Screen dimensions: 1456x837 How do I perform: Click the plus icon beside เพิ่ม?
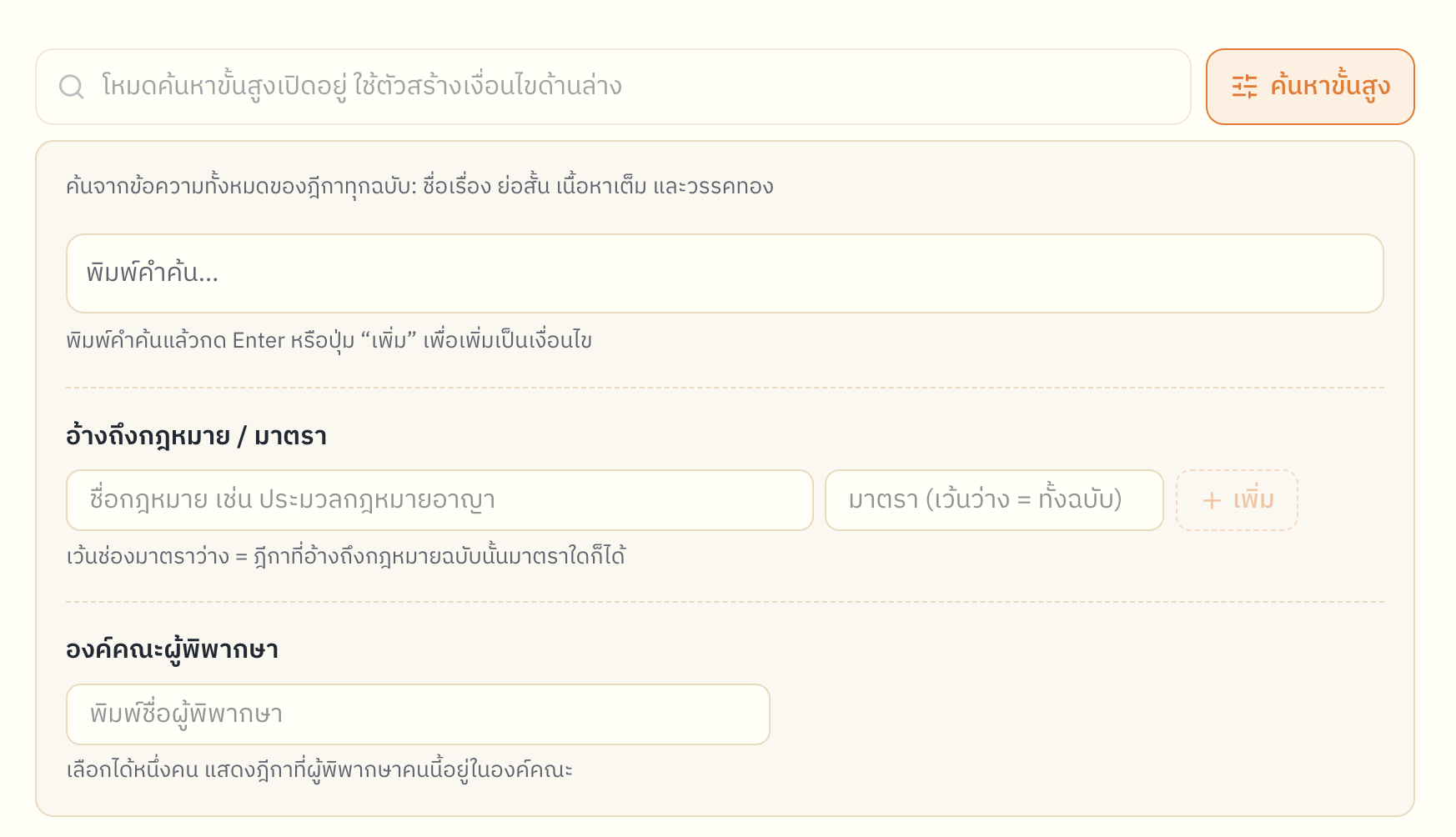(1212, 500)
